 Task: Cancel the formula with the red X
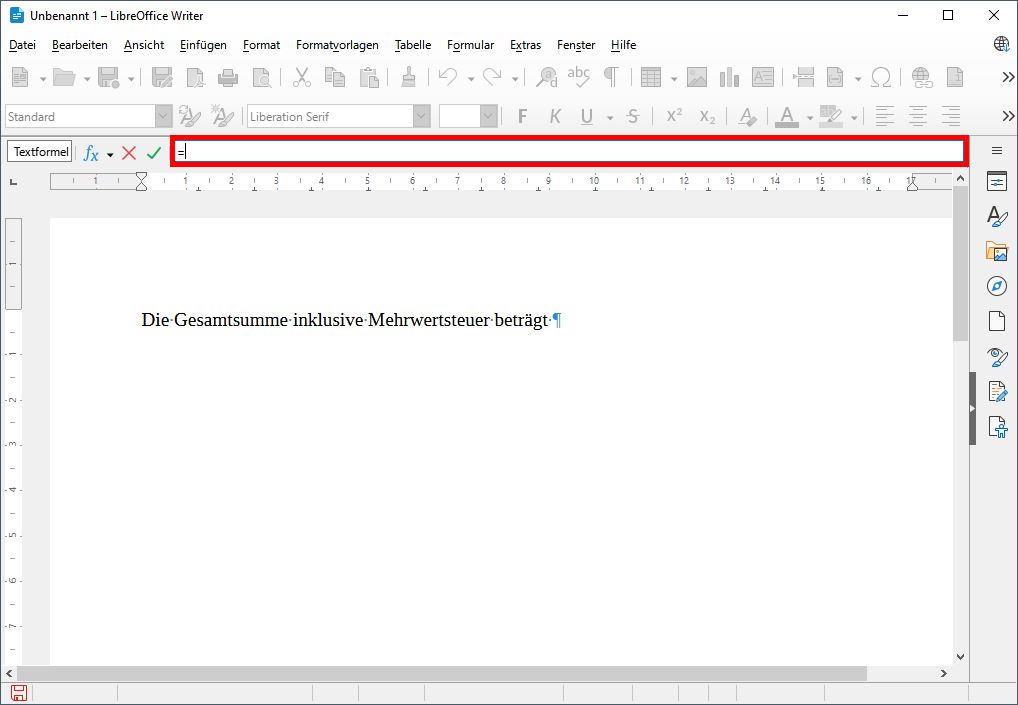(128, 152)
